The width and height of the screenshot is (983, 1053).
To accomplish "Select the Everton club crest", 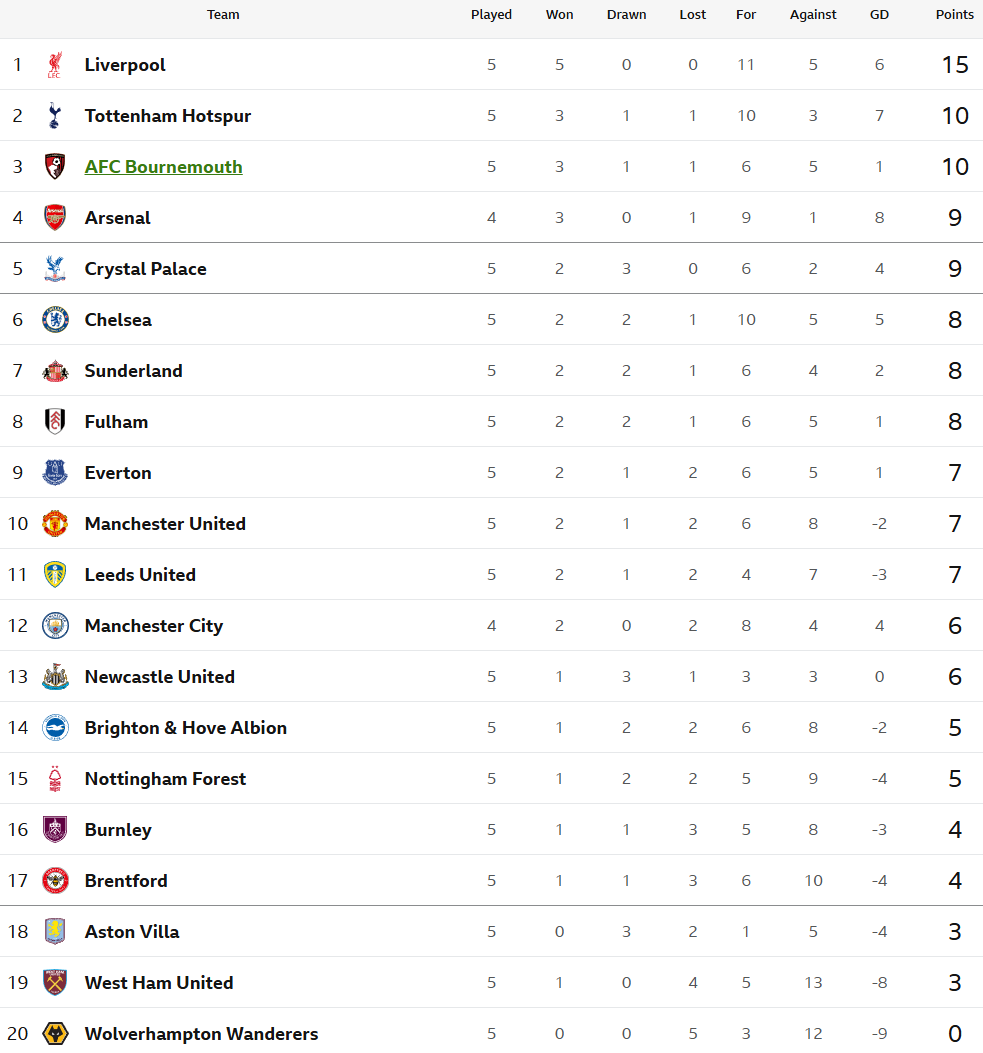I will pyautogui.click(x=55, y=473).
